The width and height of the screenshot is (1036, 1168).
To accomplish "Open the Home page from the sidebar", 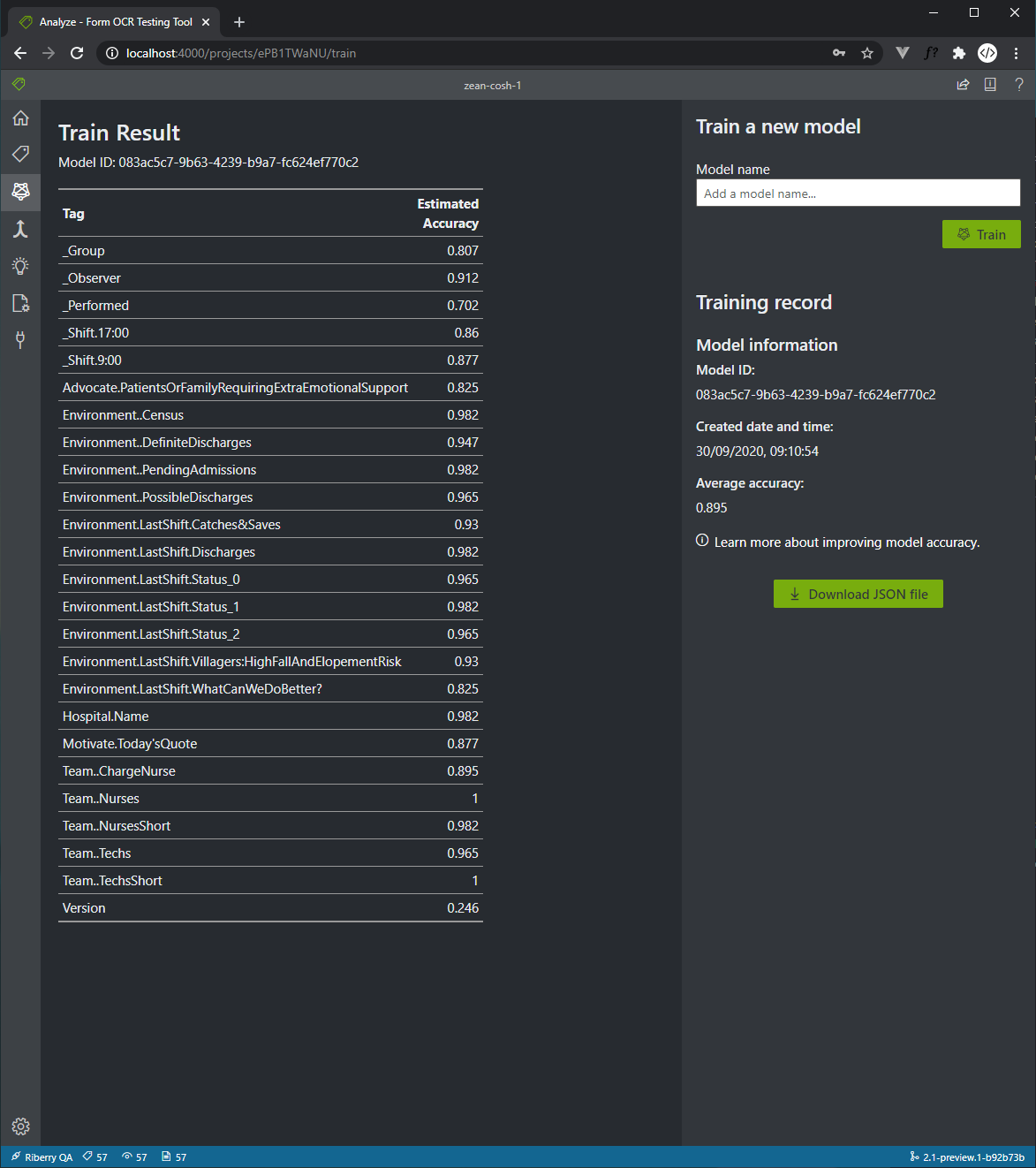I will pyautogui.click(x=20, y=118).
